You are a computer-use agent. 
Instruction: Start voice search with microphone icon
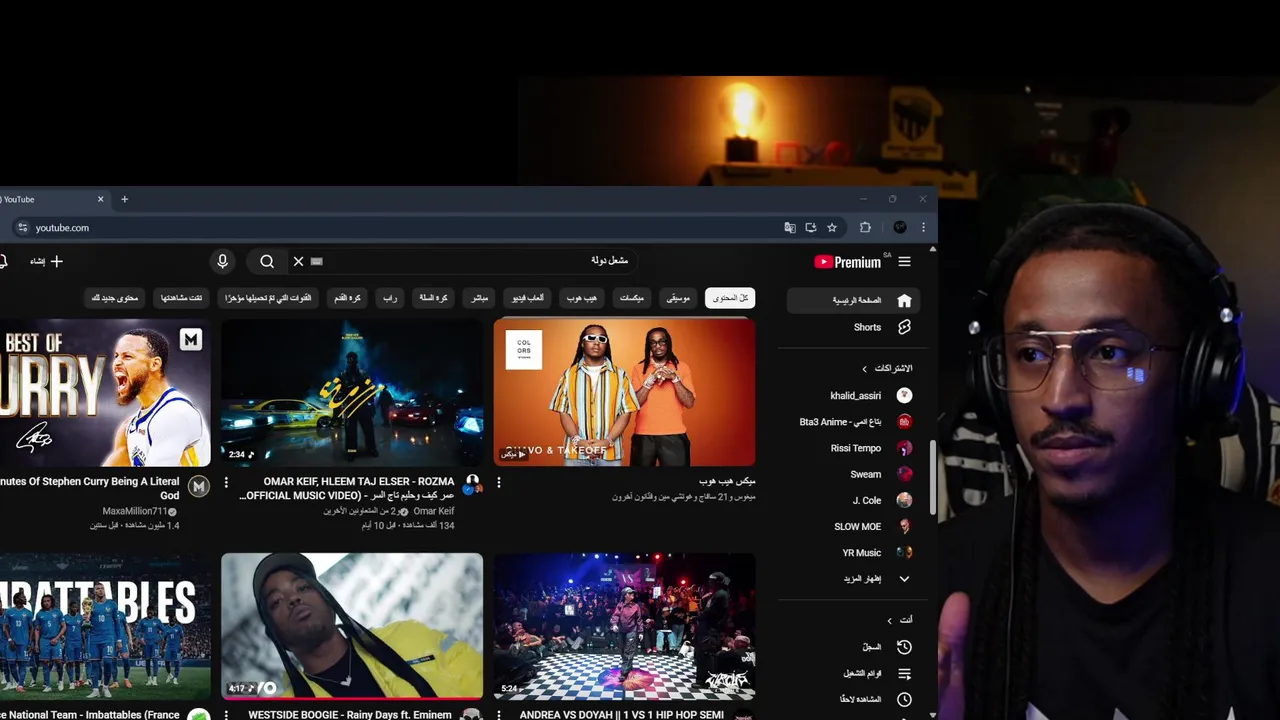tap(222, 261)
